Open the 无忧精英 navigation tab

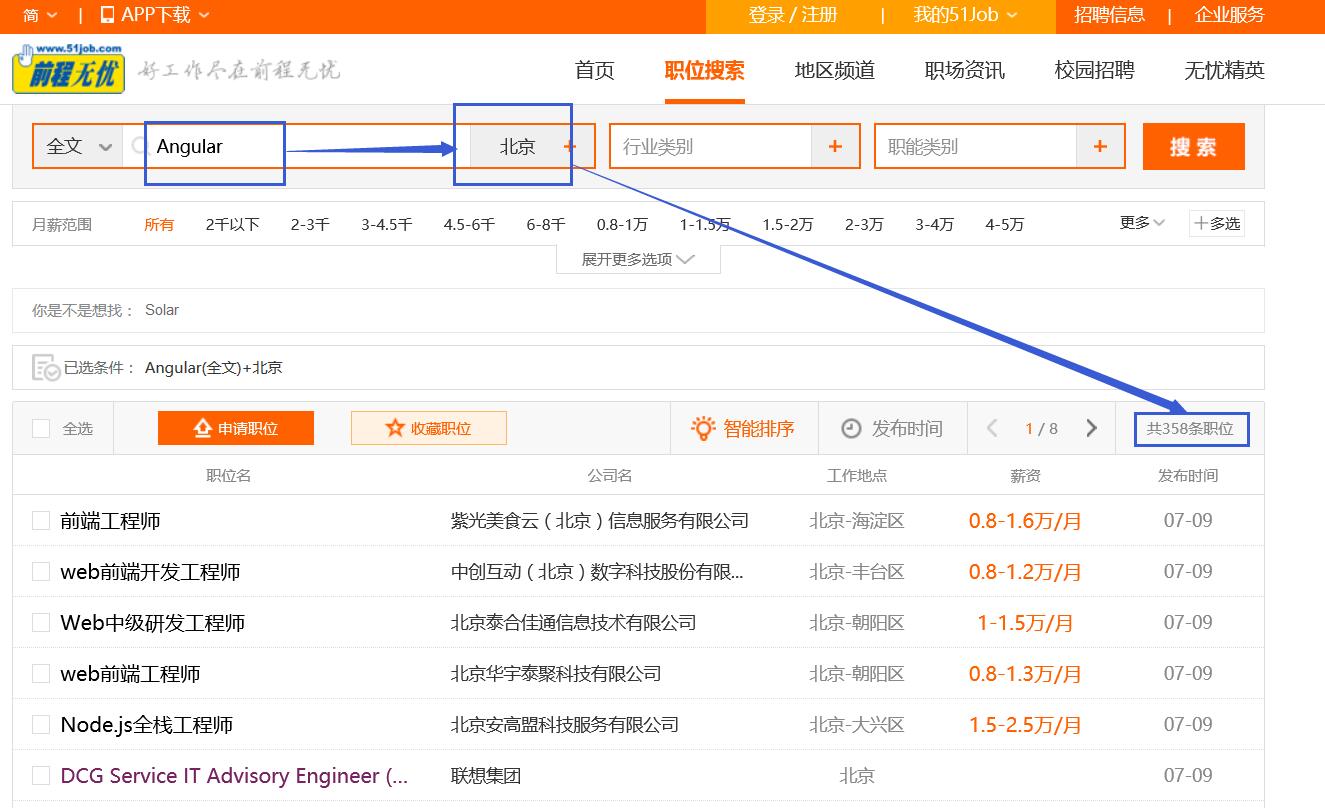tap(1225, 70)
